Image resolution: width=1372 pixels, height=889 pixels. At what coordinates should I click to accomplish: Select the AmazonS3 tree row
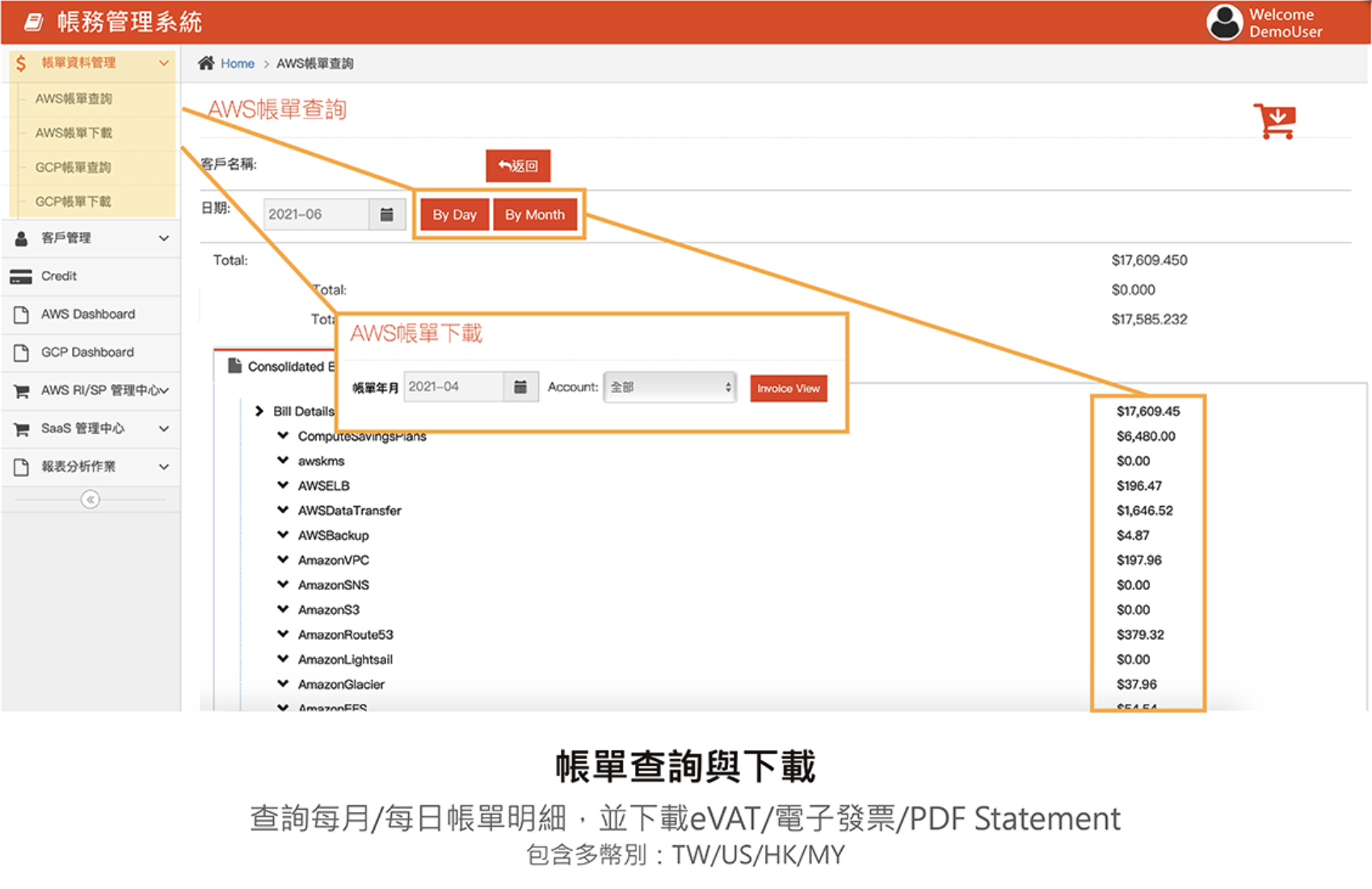tap(329, 610)
